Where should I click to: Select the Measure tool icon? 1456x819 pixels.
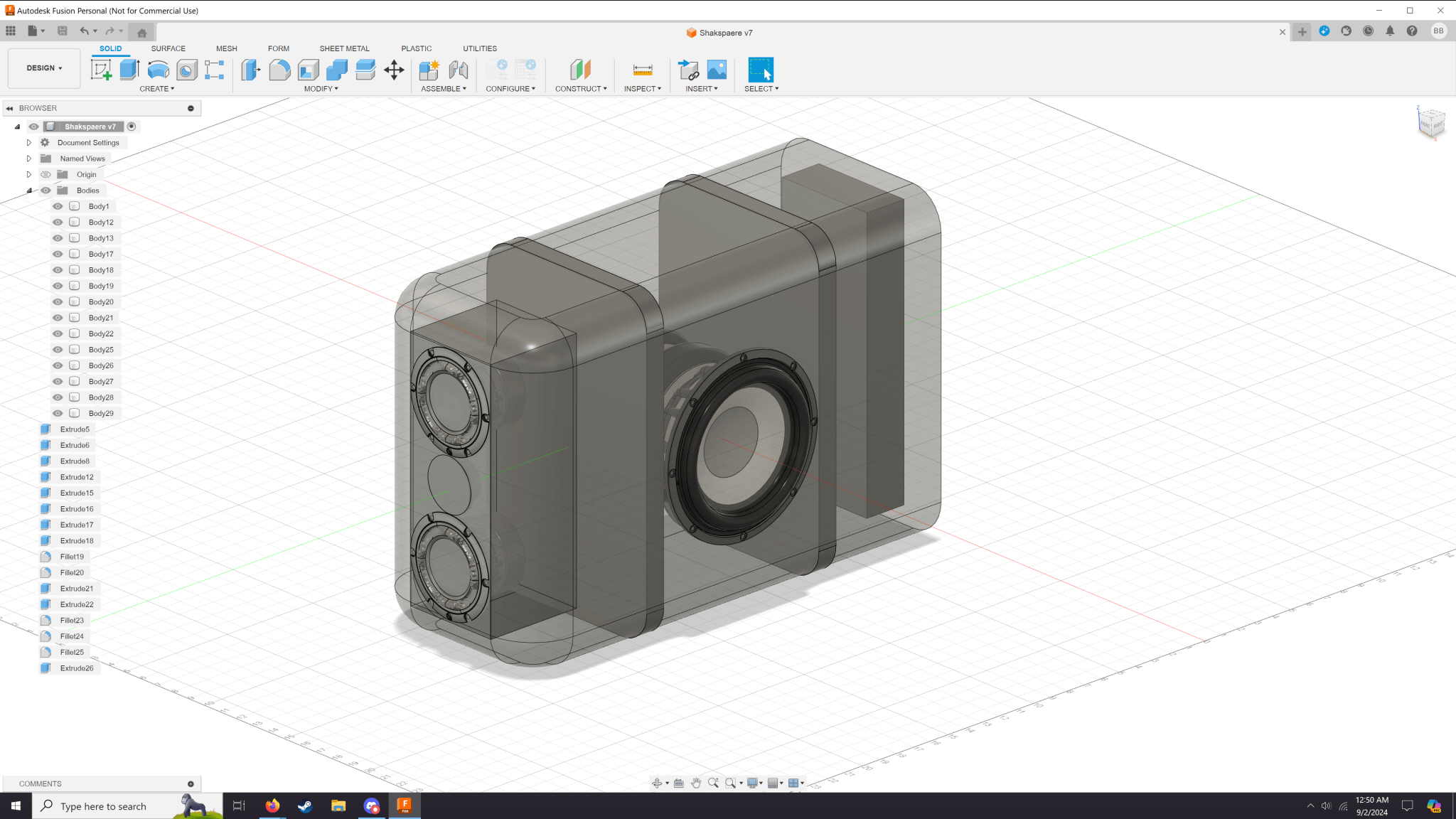[643, 70]
